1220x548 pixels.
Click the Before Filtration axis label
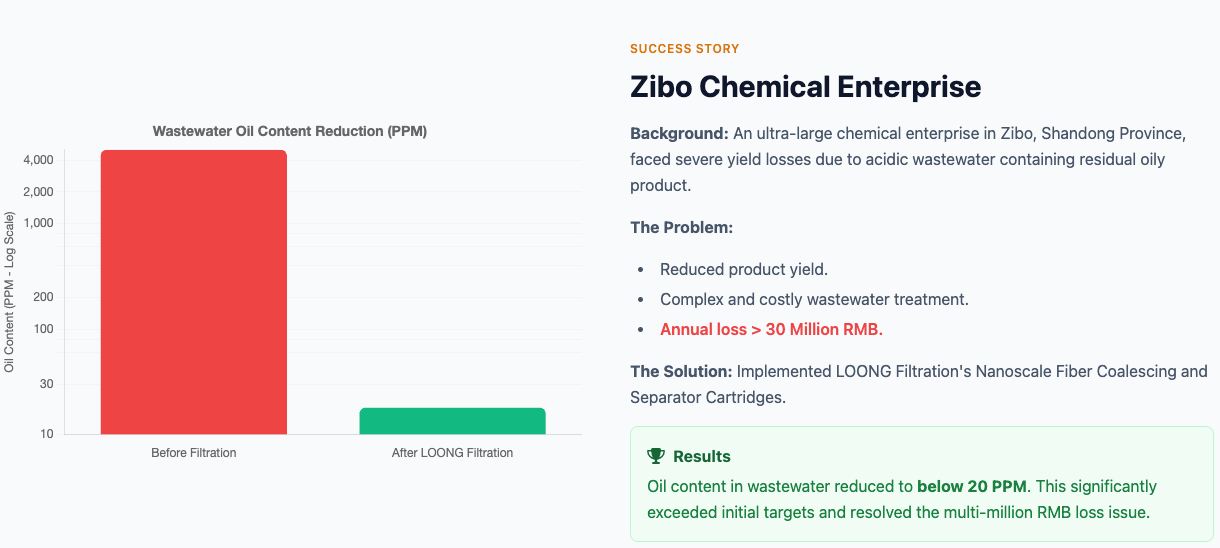click(194, 453)
